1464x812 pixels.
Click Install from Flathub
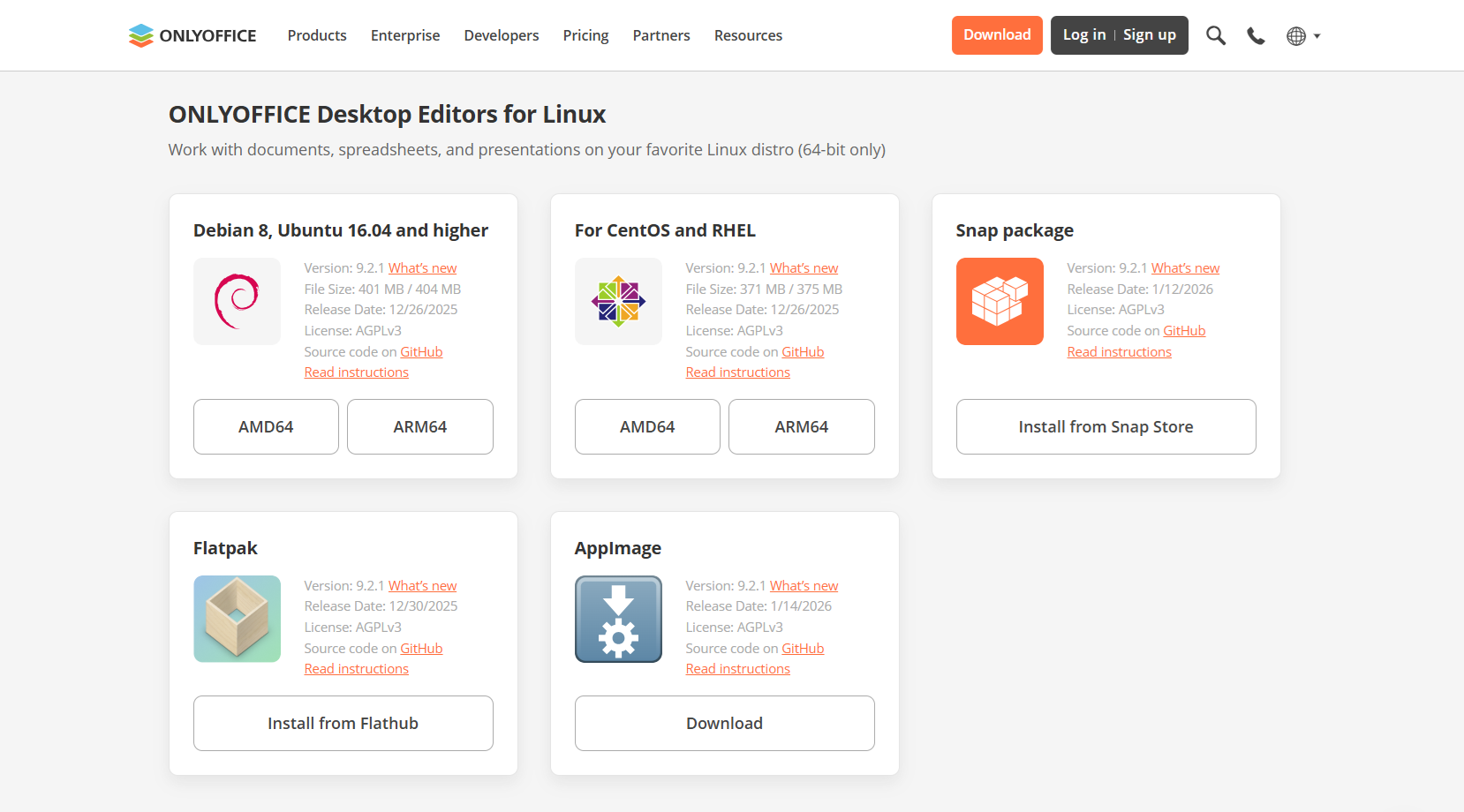tap(343, 723)
